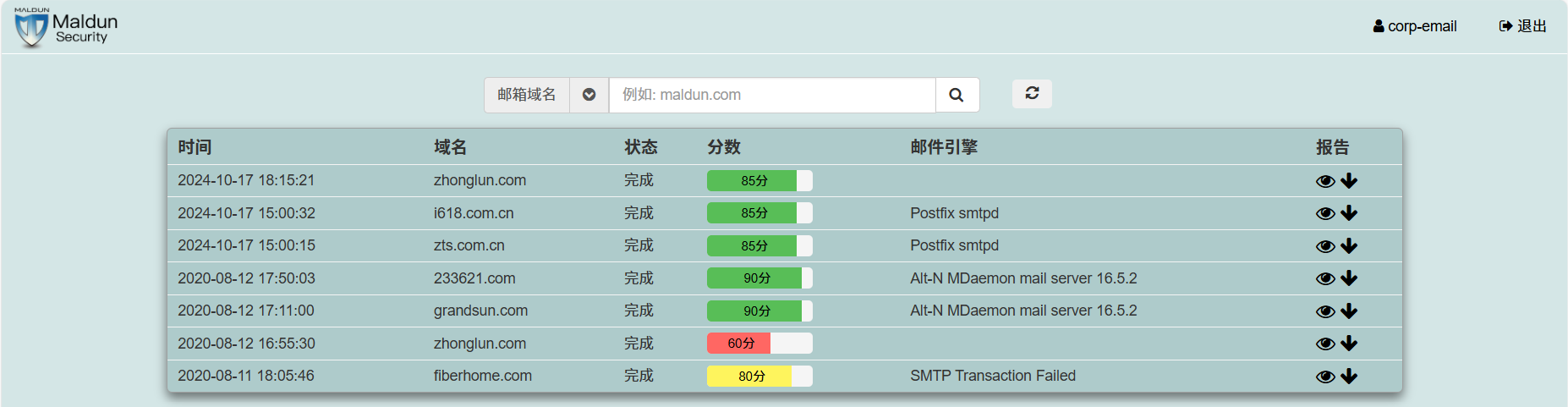View report for fiberhome.com
The image size is (1568, 407).
[x=1325, y=377]
